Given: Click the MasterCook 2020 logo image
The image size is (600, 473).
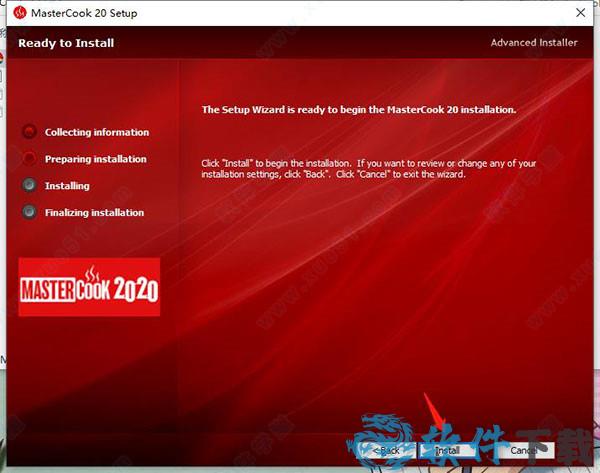Looking at the screenshot, I should (90, 287).
